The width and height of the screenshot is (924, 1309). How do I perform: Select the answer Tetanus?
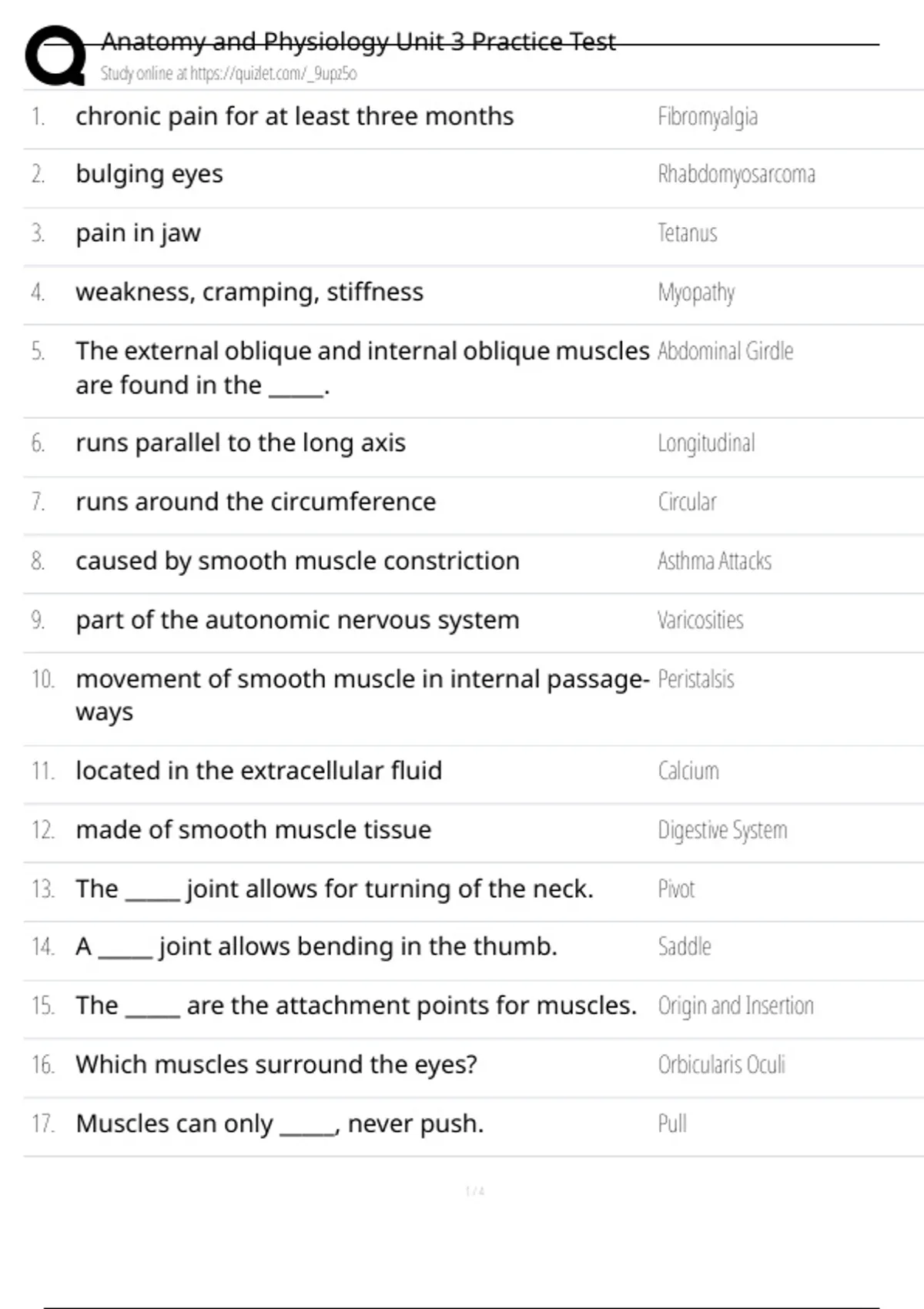point(687,233)
